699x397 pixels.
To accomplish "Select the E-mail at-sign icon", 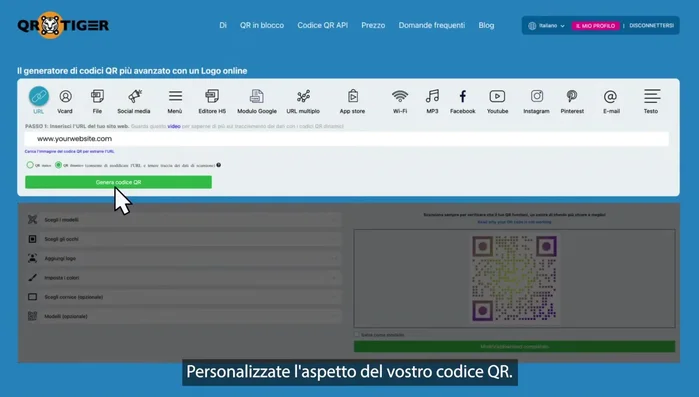I will coord(610,96).
